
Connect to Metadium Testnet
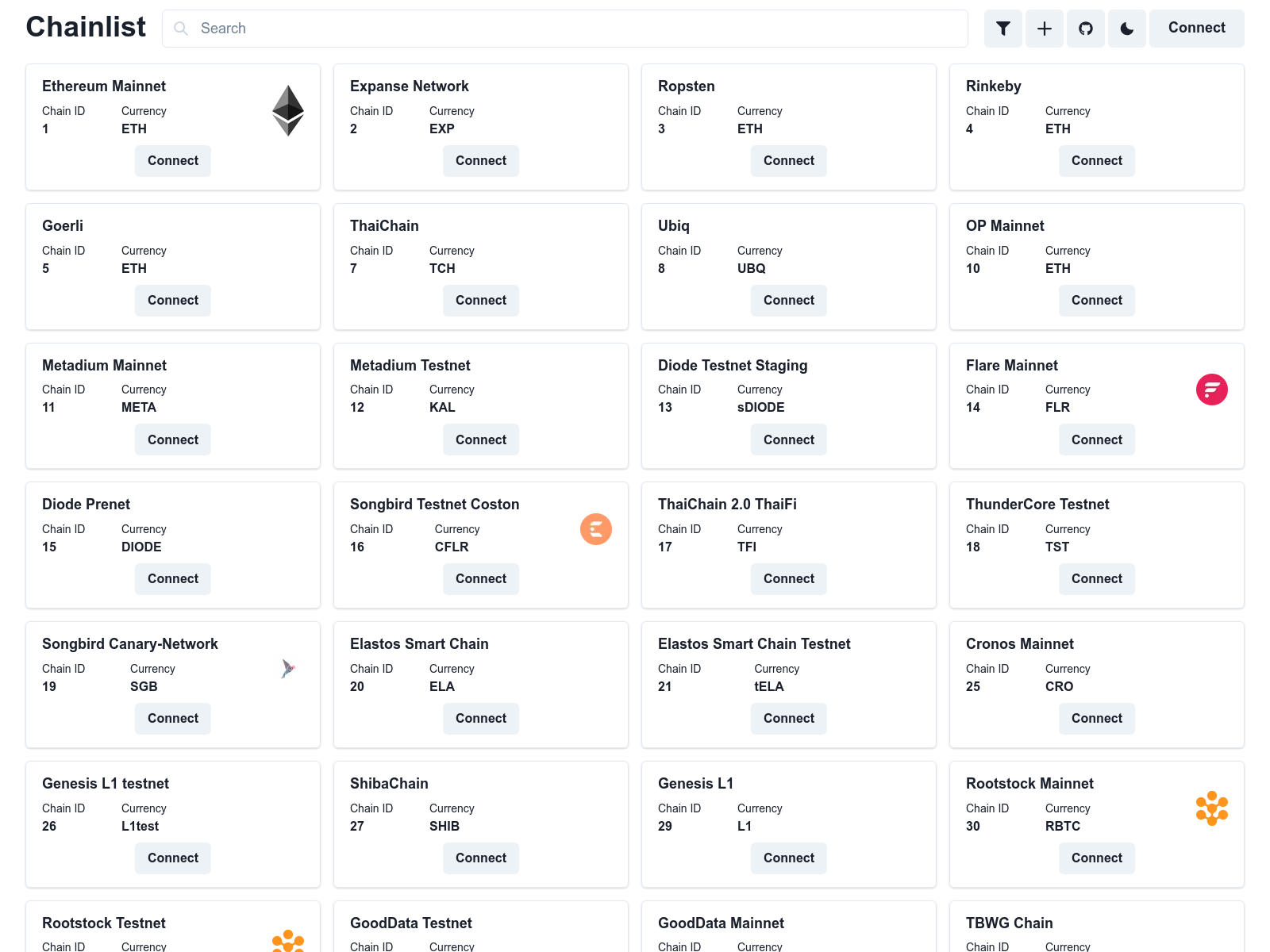[481, 440]
